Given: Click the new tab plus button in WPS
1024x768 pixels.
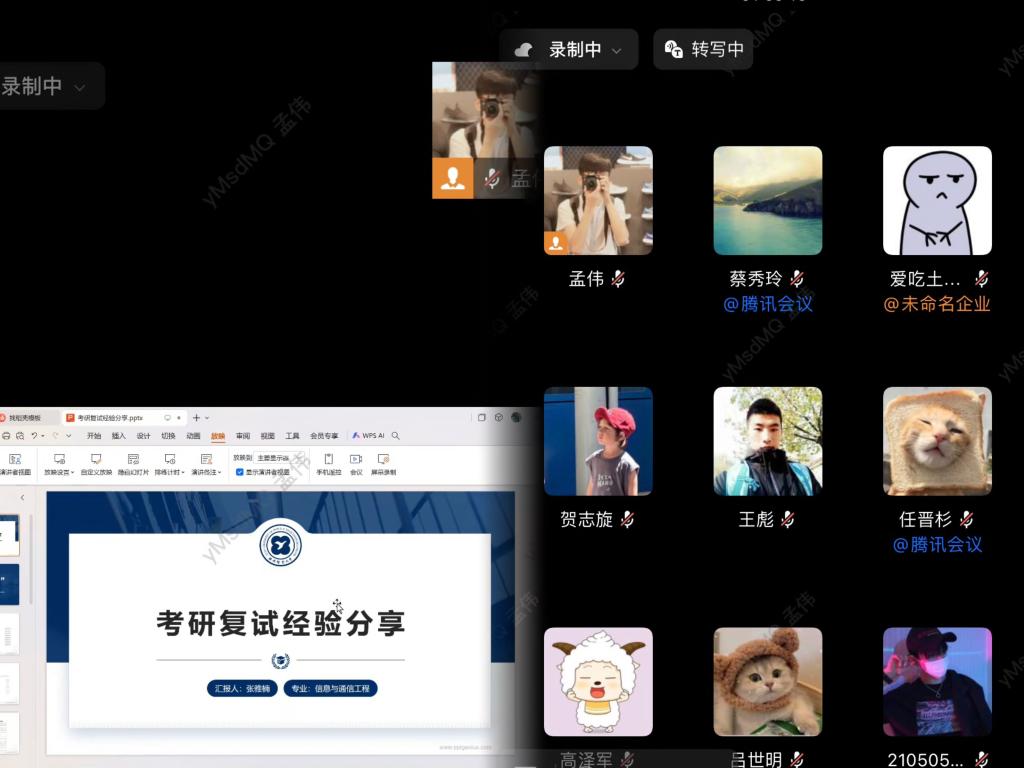Looking at the screenshot, I should pos(196,417).
